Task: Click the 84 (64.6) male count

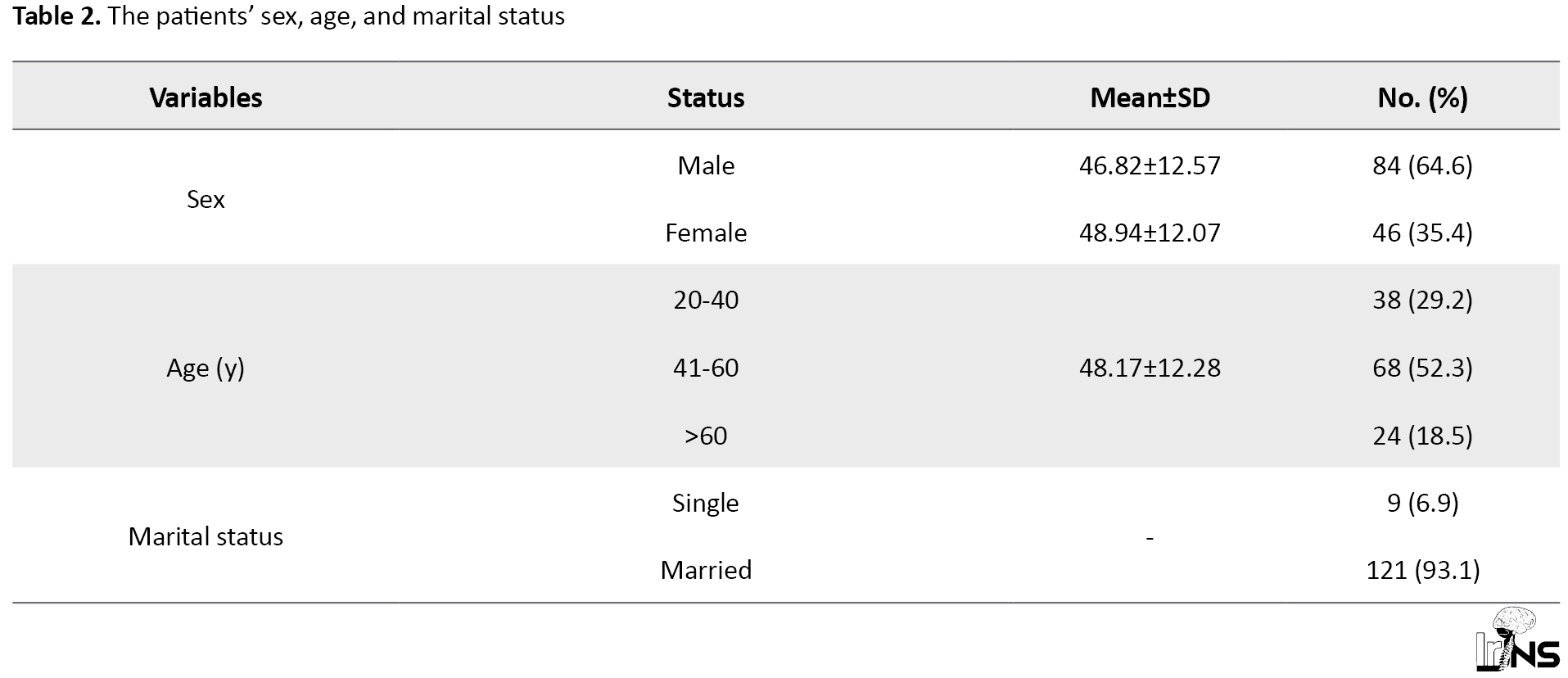Action: tap(1422, 165)
